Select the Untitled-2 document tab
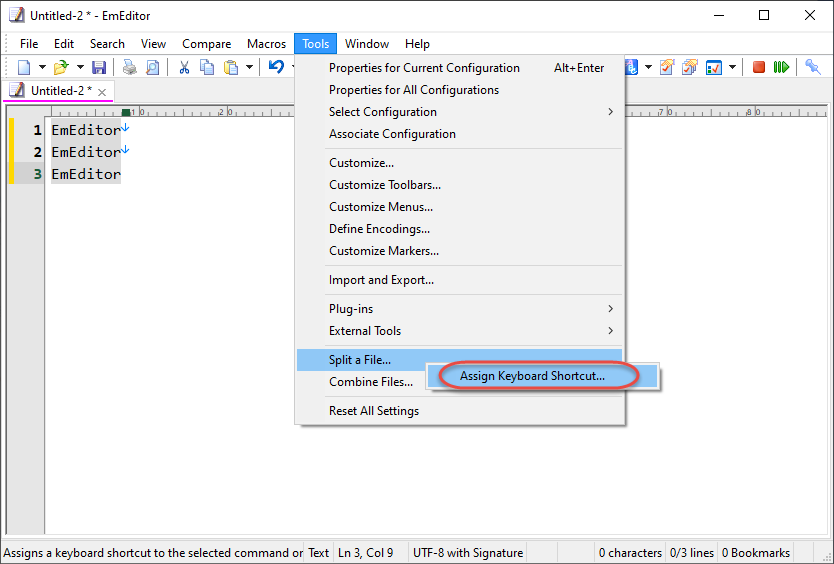The image size is (834, 564). coord(57,91)
